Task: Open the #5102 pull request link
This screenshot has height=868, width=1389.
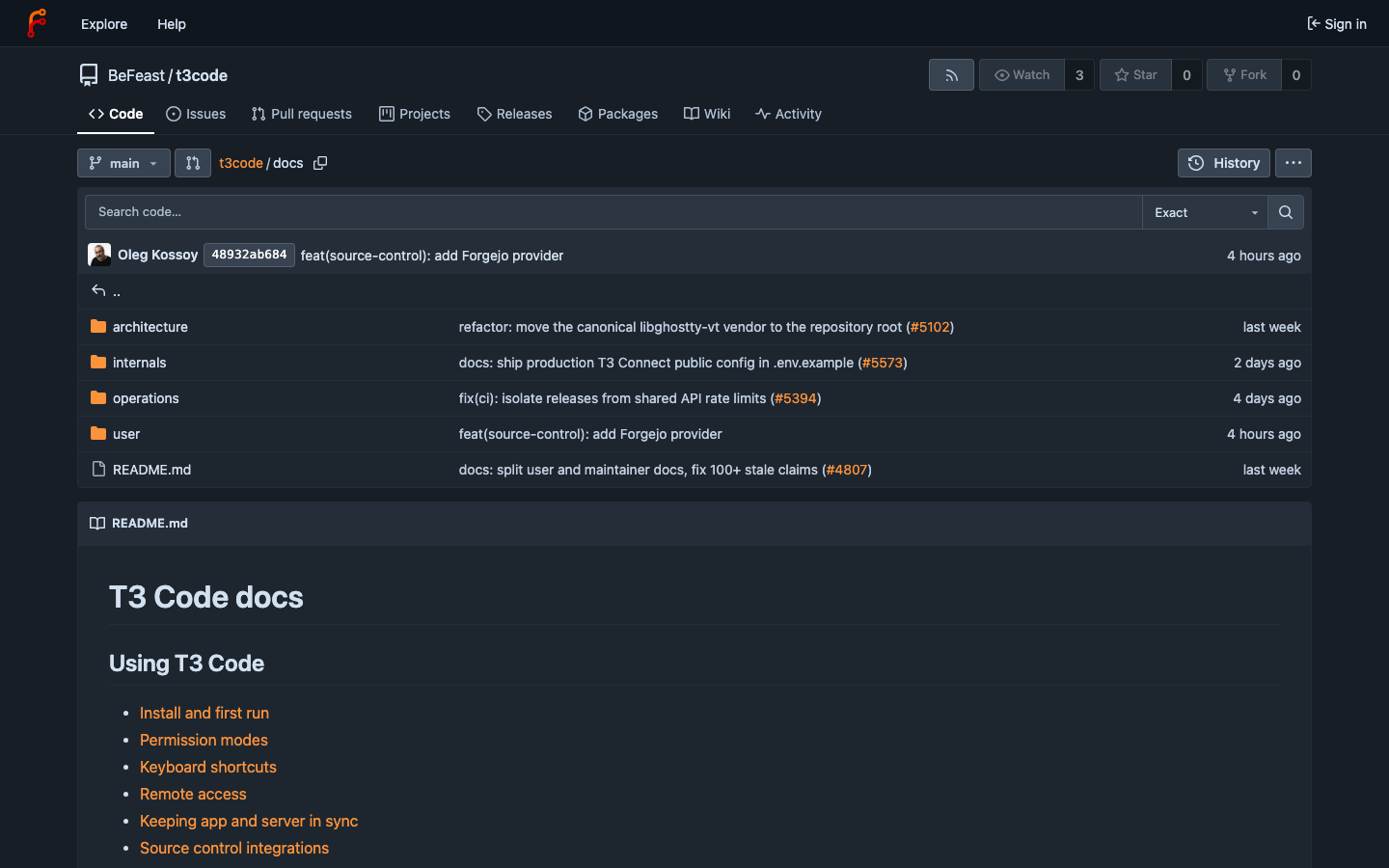Action: [x=930, y=327]
